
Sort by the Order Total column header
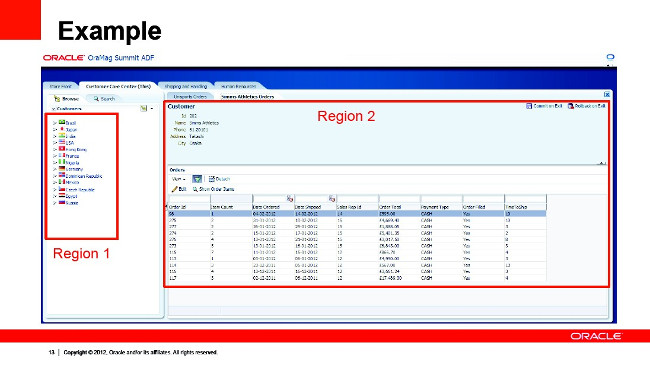point(399,207)
